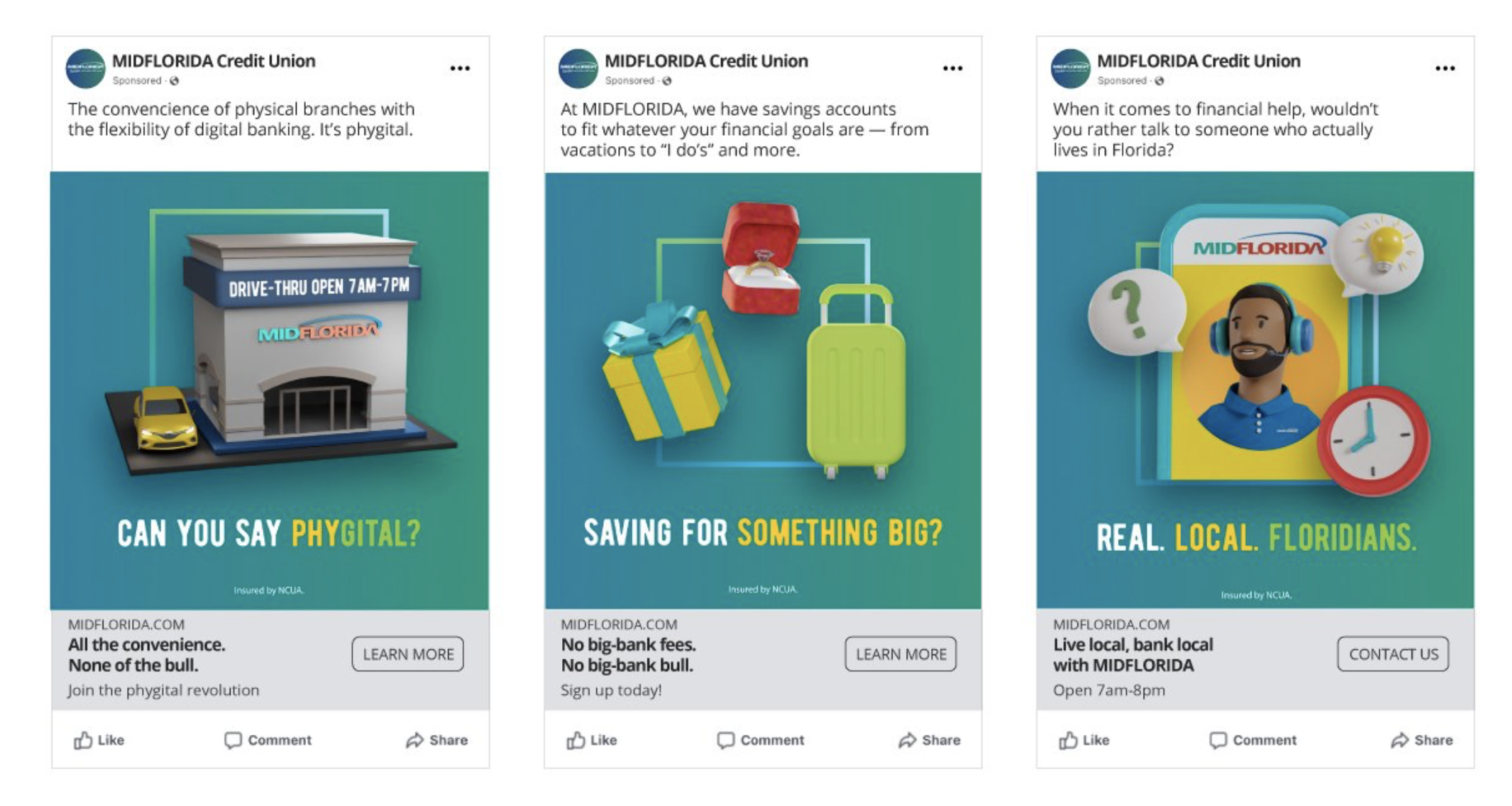
Task: Click MIDFLORIDA profile avatar on first ad
Action: (85, 69)
